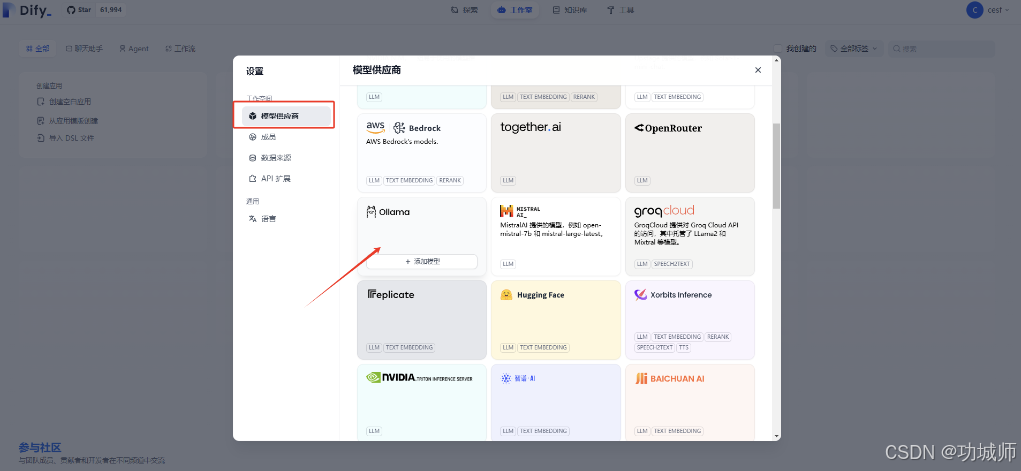Open the 模型供应商 settings section
The height and width of the screenshot is (471, 1021).
287,116
